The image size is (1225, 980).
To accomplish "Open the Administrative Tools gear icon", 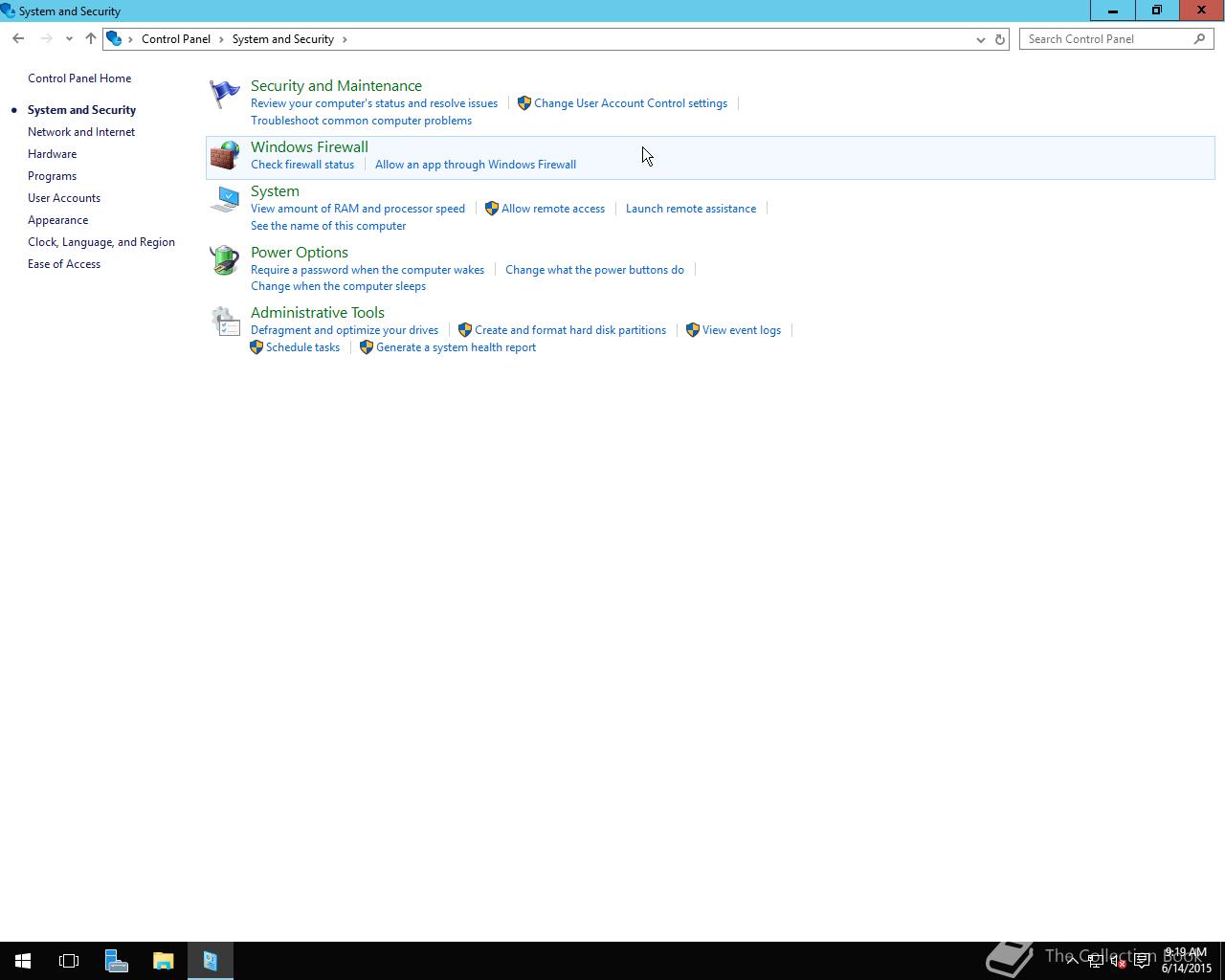I will pos(225,321).
